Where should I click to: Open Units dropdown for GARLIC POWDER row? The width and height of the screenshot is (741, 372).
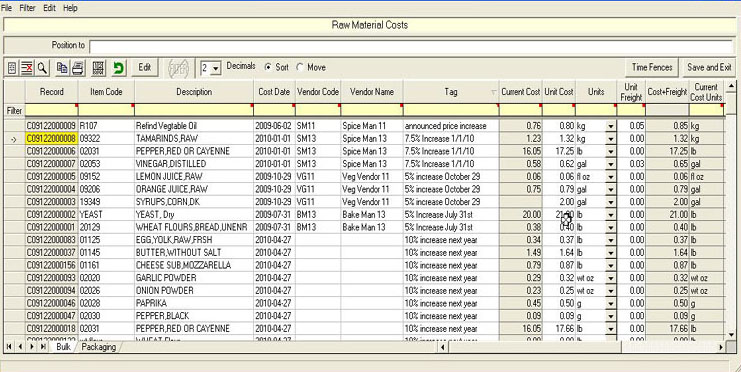[611, 278]
